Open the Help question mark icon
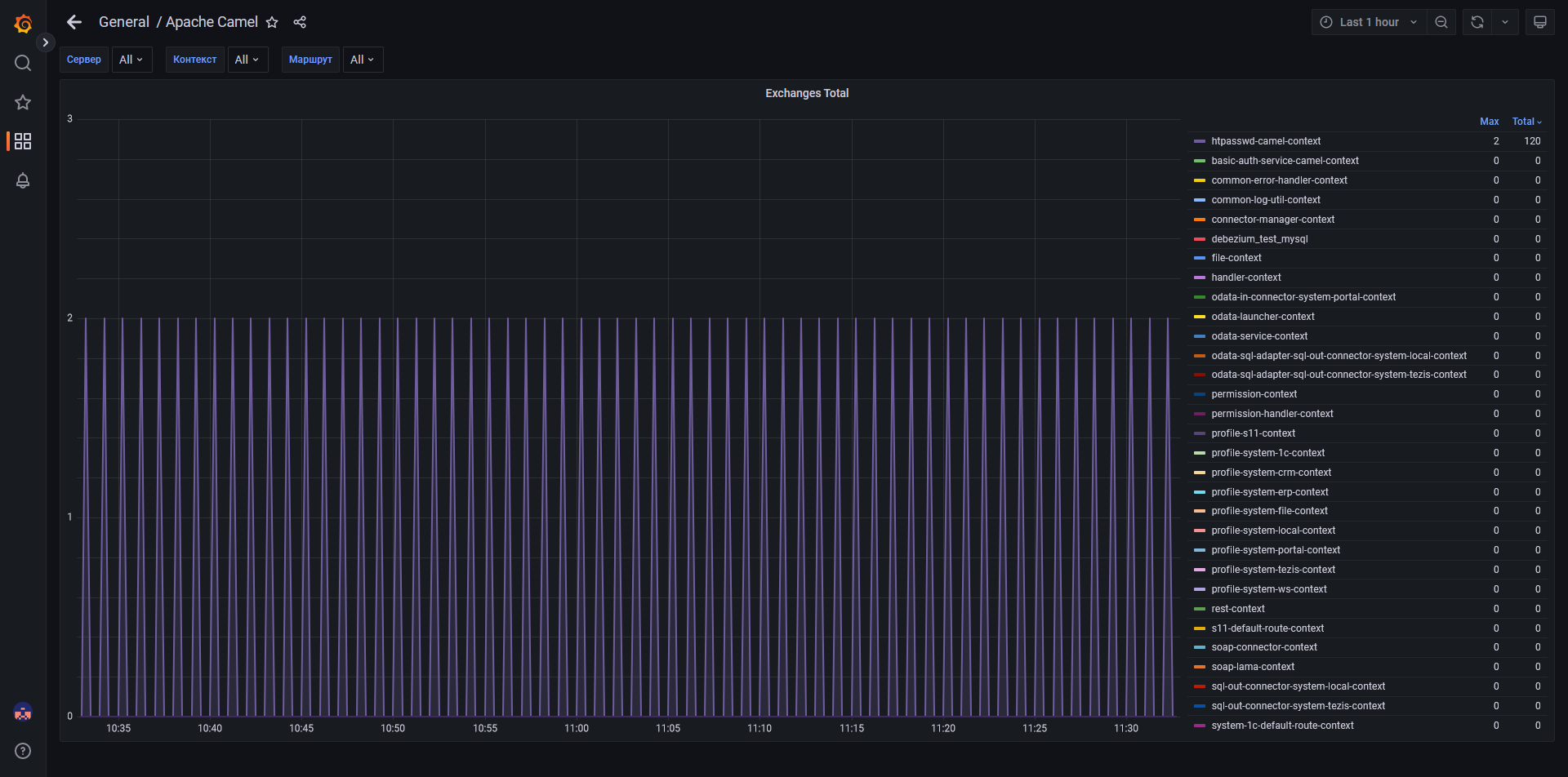 click(23, 751)
